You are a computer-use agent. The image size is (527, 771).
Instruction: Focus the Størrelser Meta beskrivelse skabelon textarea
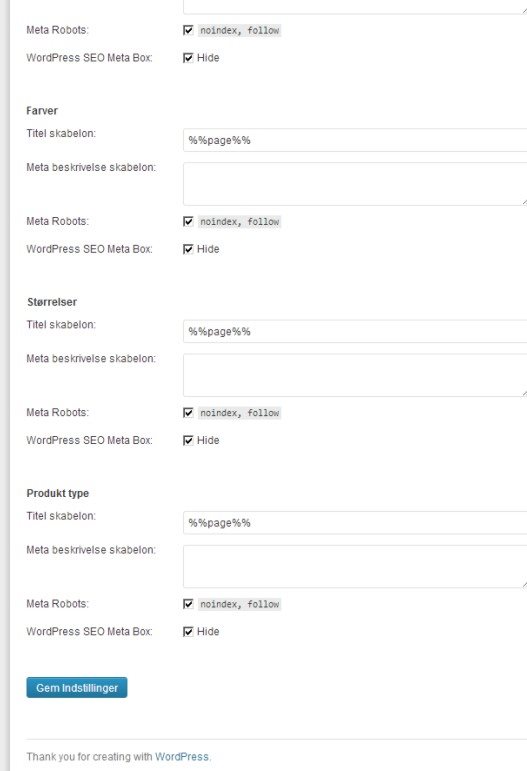(355, 375)
